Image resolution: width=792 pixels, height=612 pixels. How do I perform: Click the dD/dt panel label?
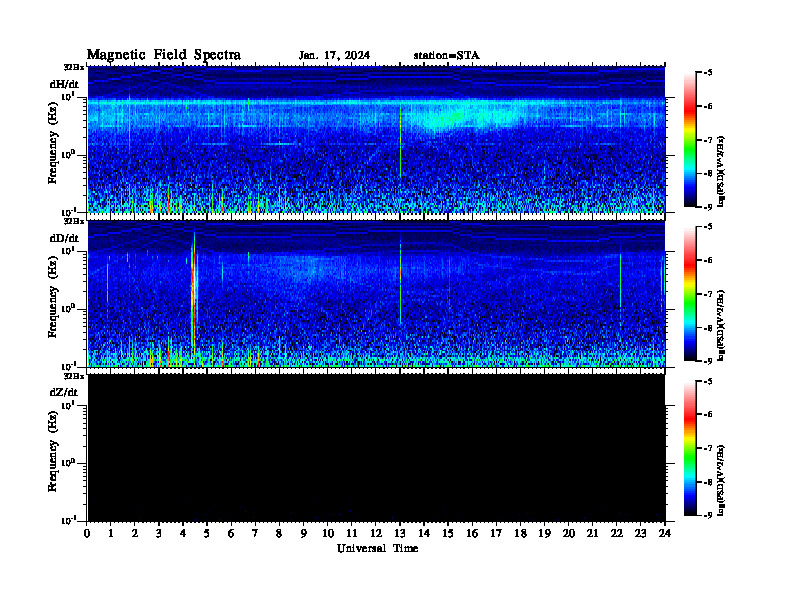(64, 238)
